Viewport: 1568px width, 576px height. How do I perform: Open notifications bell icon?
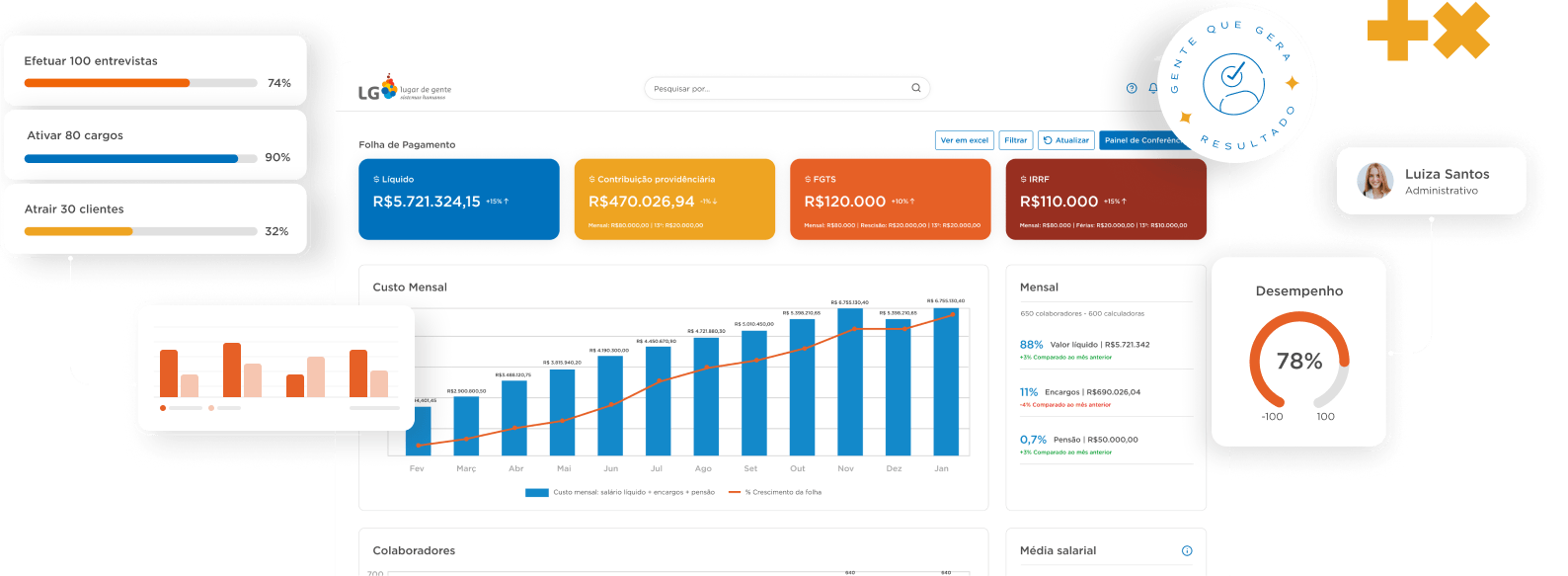tap(1152, 88)
